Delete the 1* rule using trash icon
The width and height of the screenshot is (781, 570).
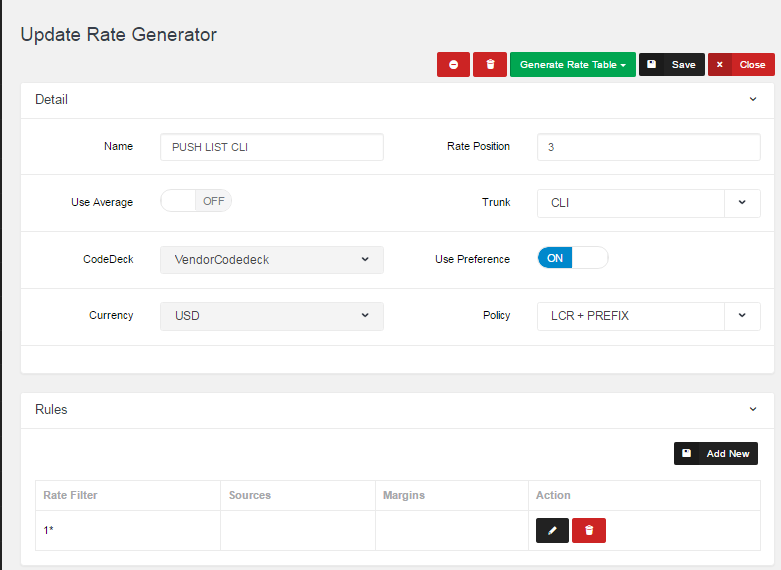(589, 530)
